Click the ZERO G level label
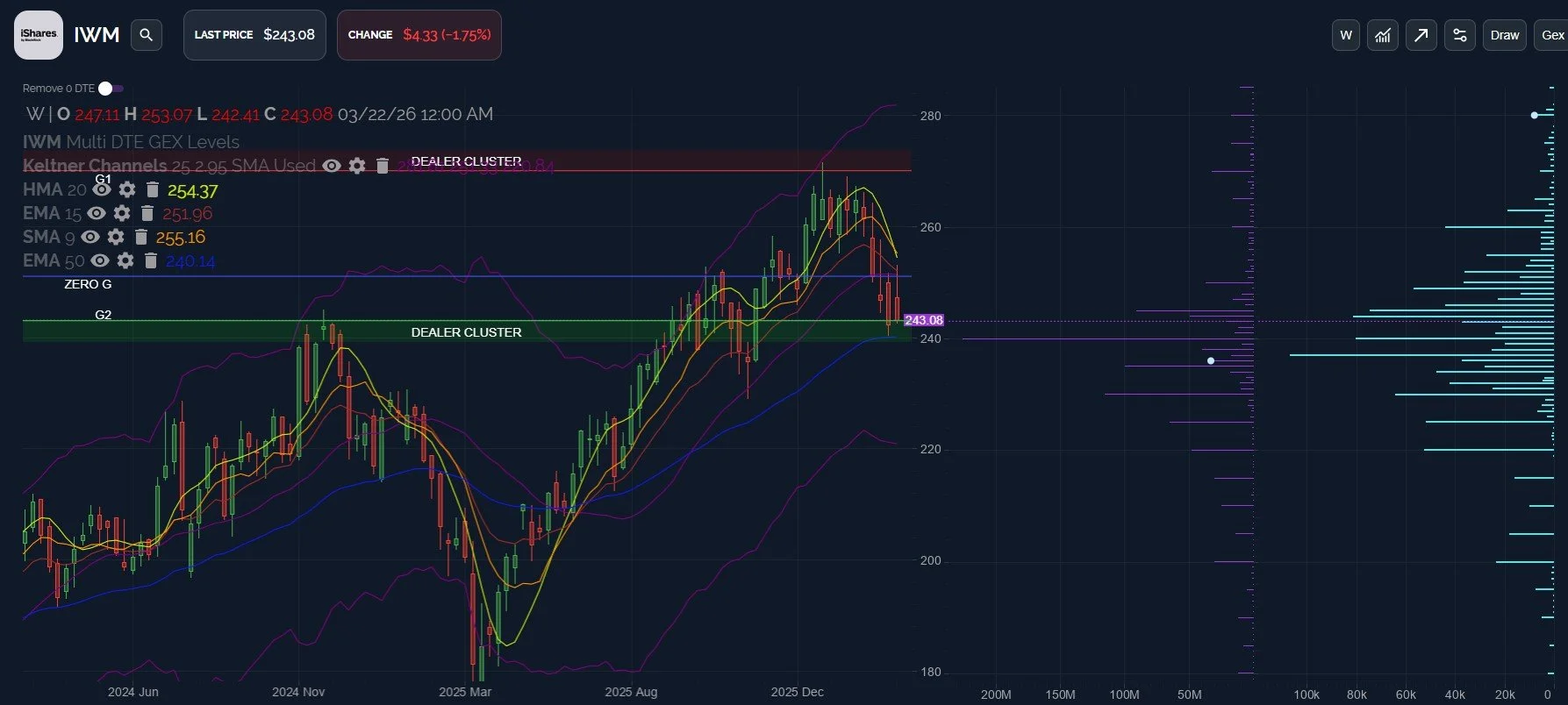Screen dimensions: 1568x705 click(x=88, y=284)
